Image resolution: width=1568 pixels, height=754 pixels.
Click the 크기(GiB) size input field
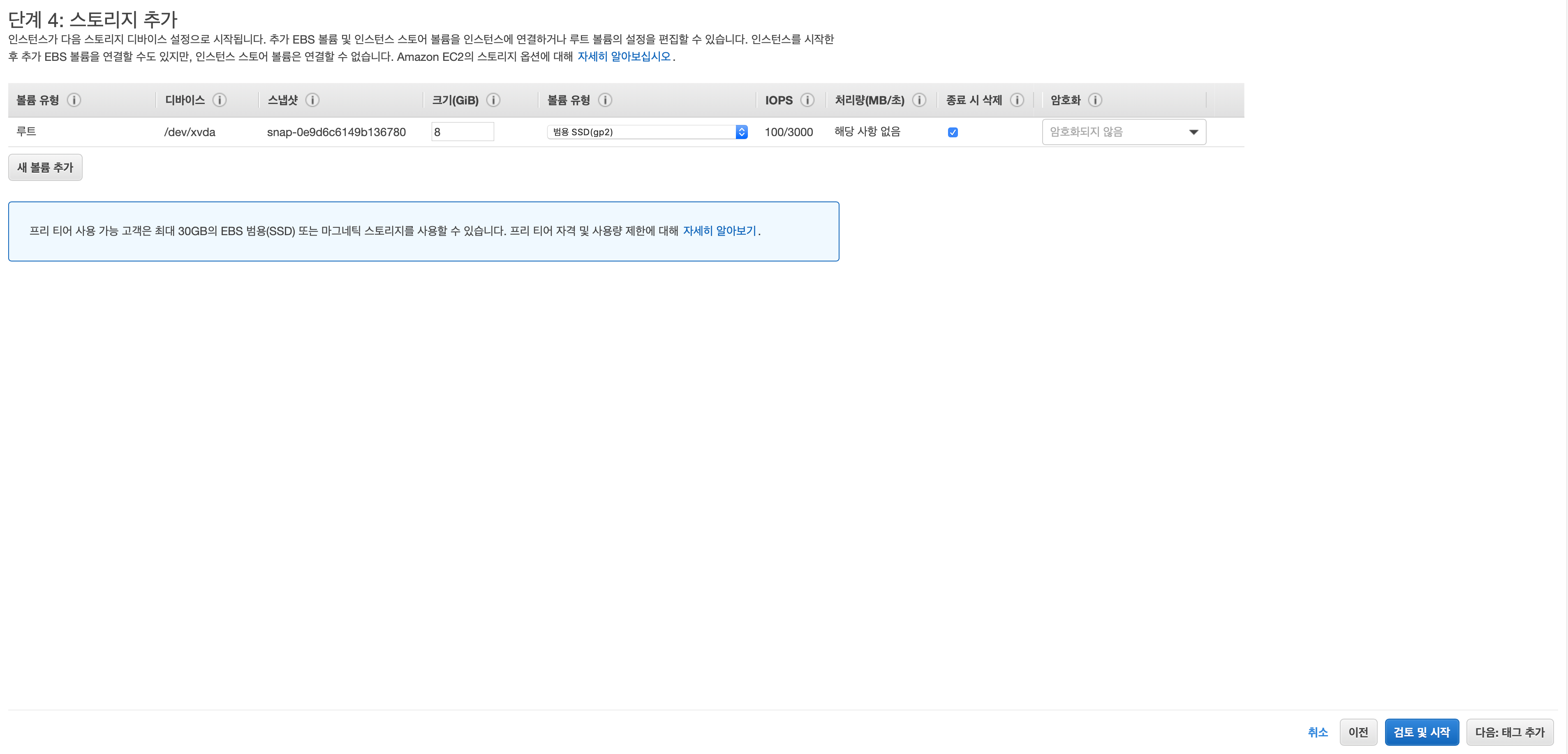[462, 132]
